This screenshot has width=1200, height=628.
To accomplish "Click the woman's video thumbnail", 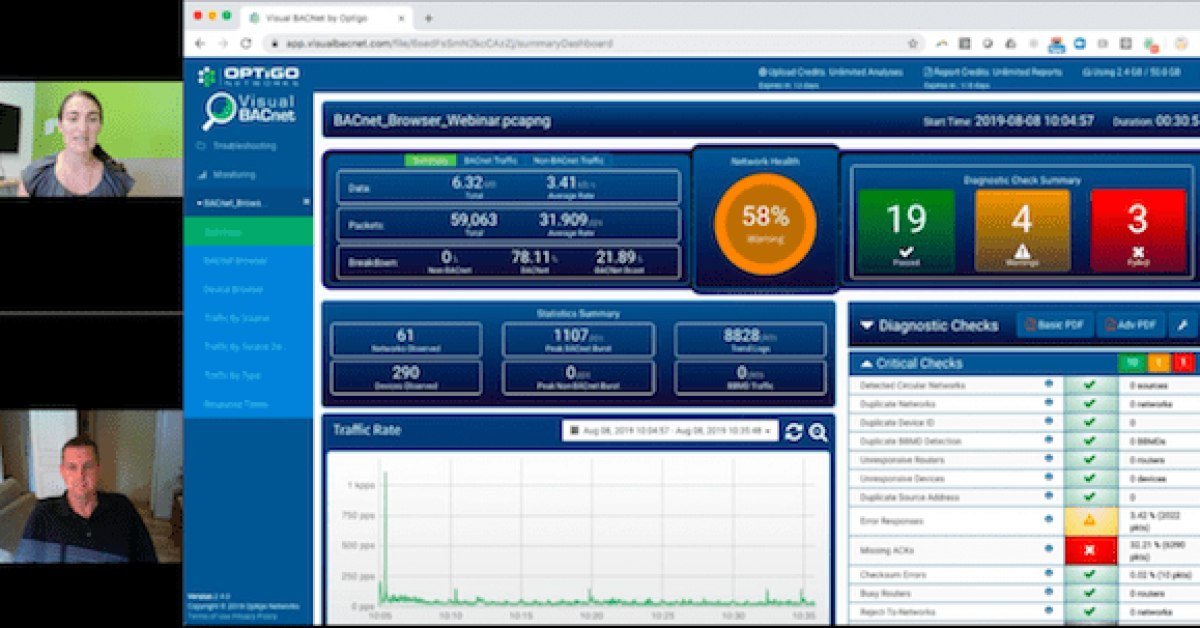I will (x=92, y=140).
